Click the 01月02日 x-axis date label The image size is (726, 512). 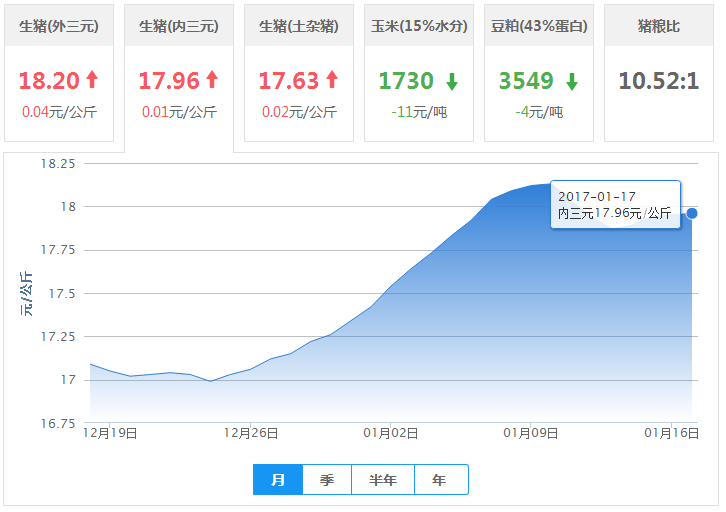[390, 434]
